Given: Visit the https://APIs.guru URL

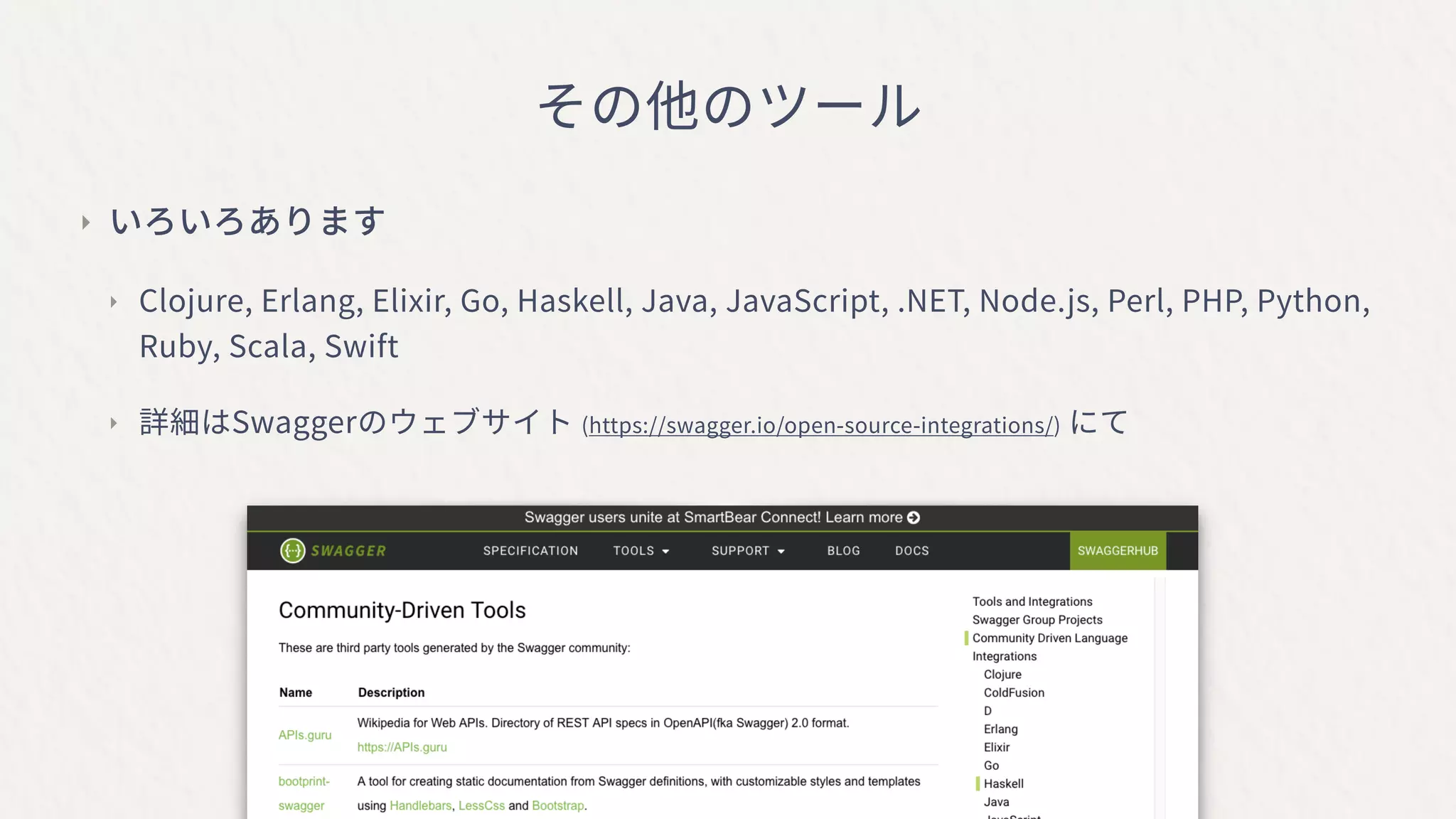Looking at the screenshot, I should coord(402,747).
